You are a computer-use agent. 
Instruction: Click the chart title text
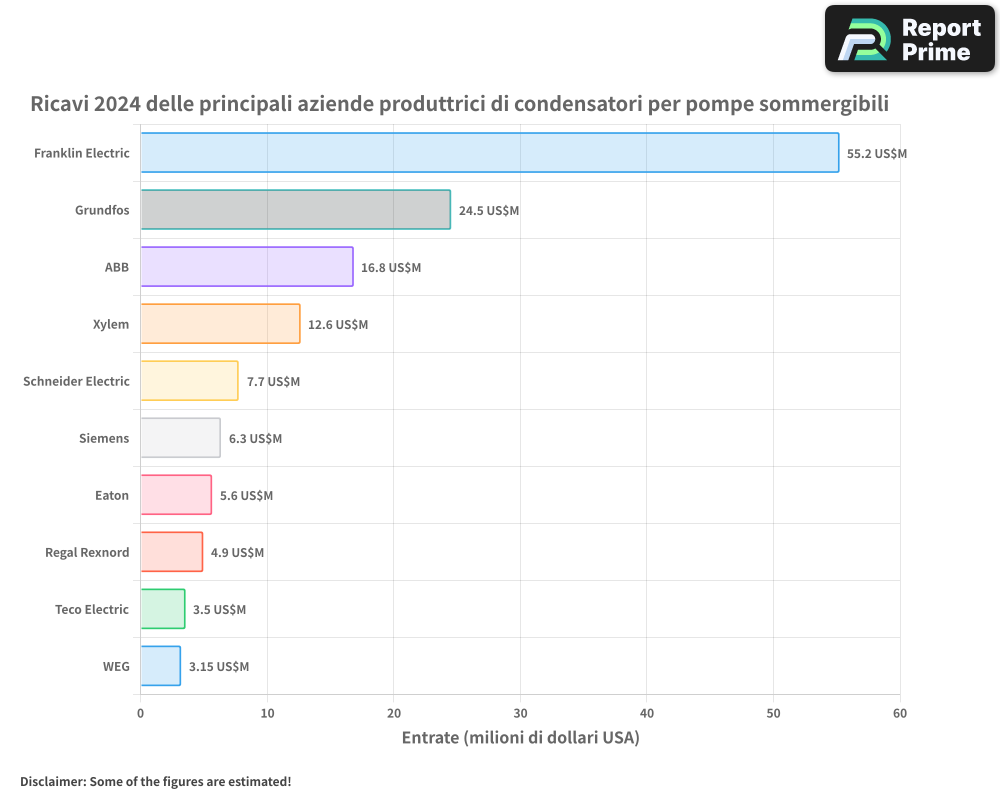[x=460, y=104]
